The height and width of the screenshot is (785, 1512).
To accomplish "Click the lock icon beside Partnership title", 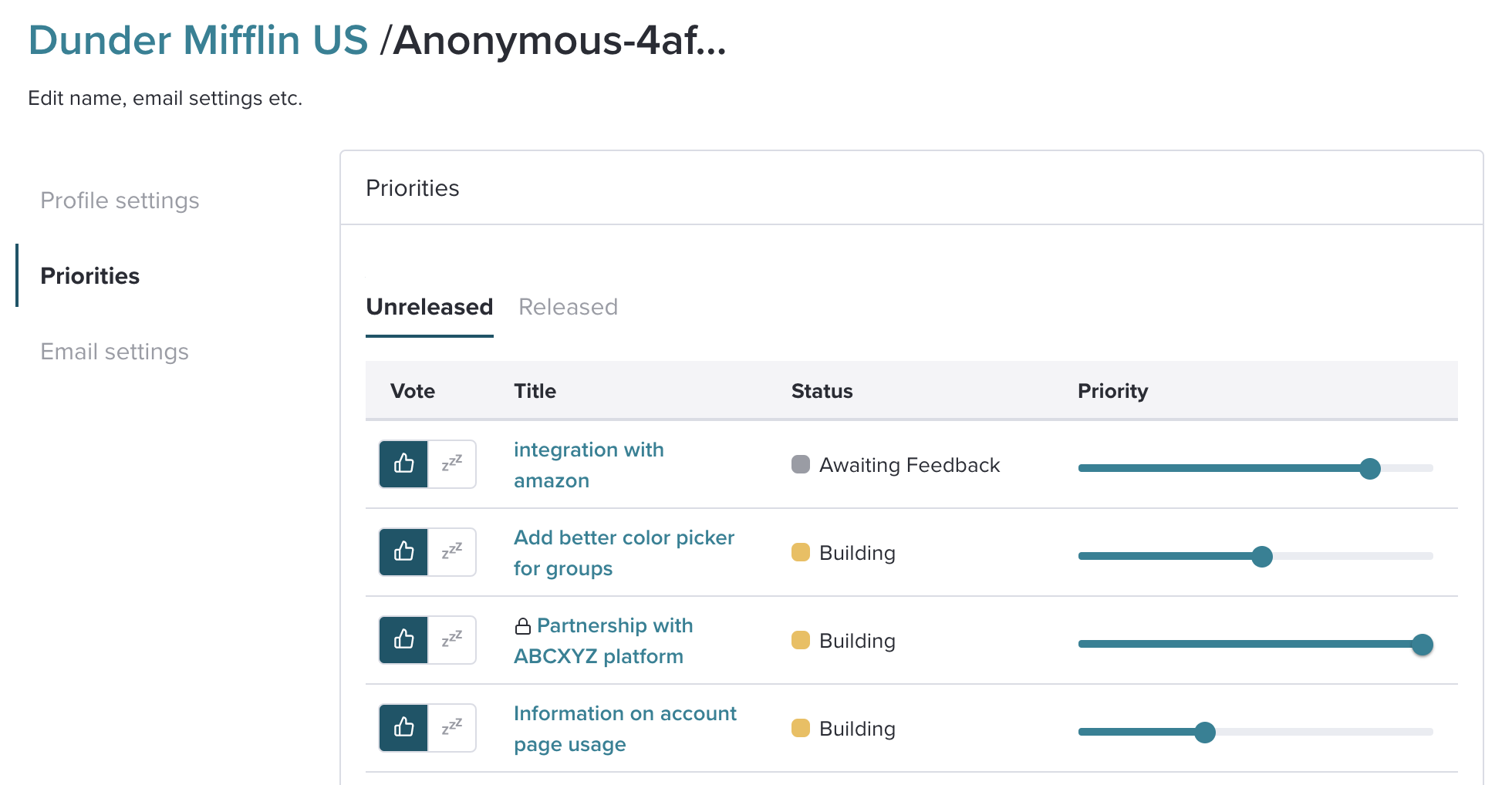I will click(x=523, y=626).
